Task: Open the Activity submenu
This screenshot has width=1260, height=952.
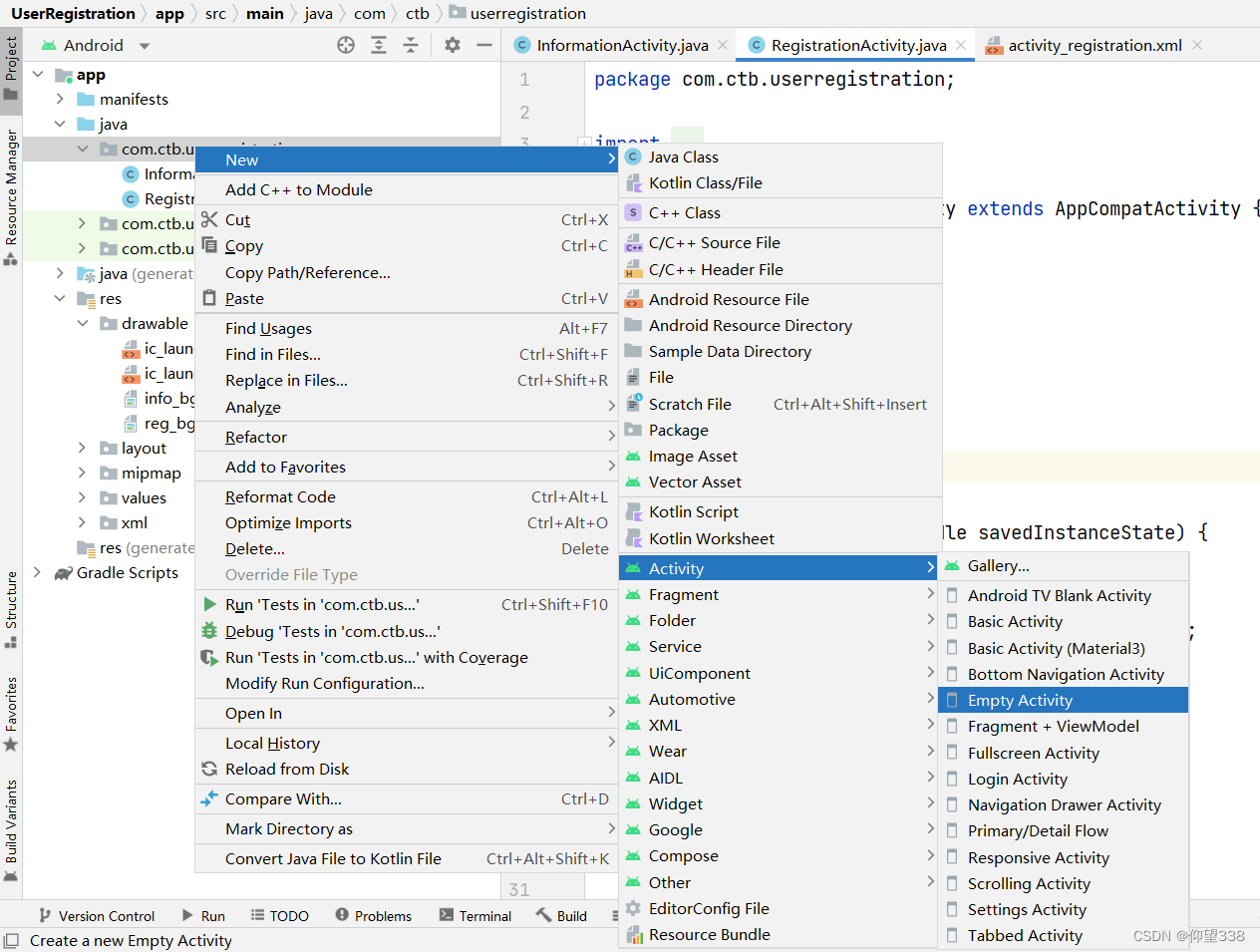Action: 781,568
